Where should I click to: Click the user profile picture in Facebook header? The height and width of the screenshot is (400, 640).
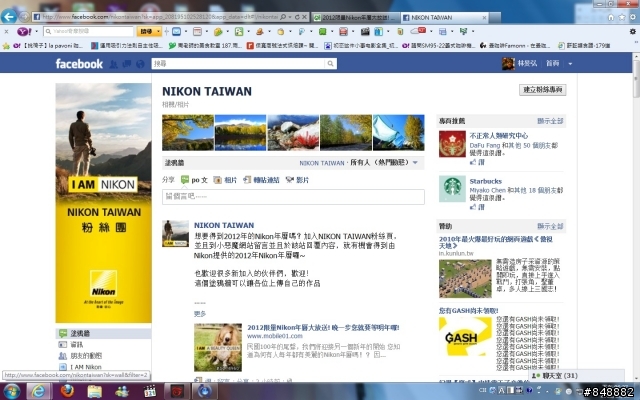coord(508,64)
